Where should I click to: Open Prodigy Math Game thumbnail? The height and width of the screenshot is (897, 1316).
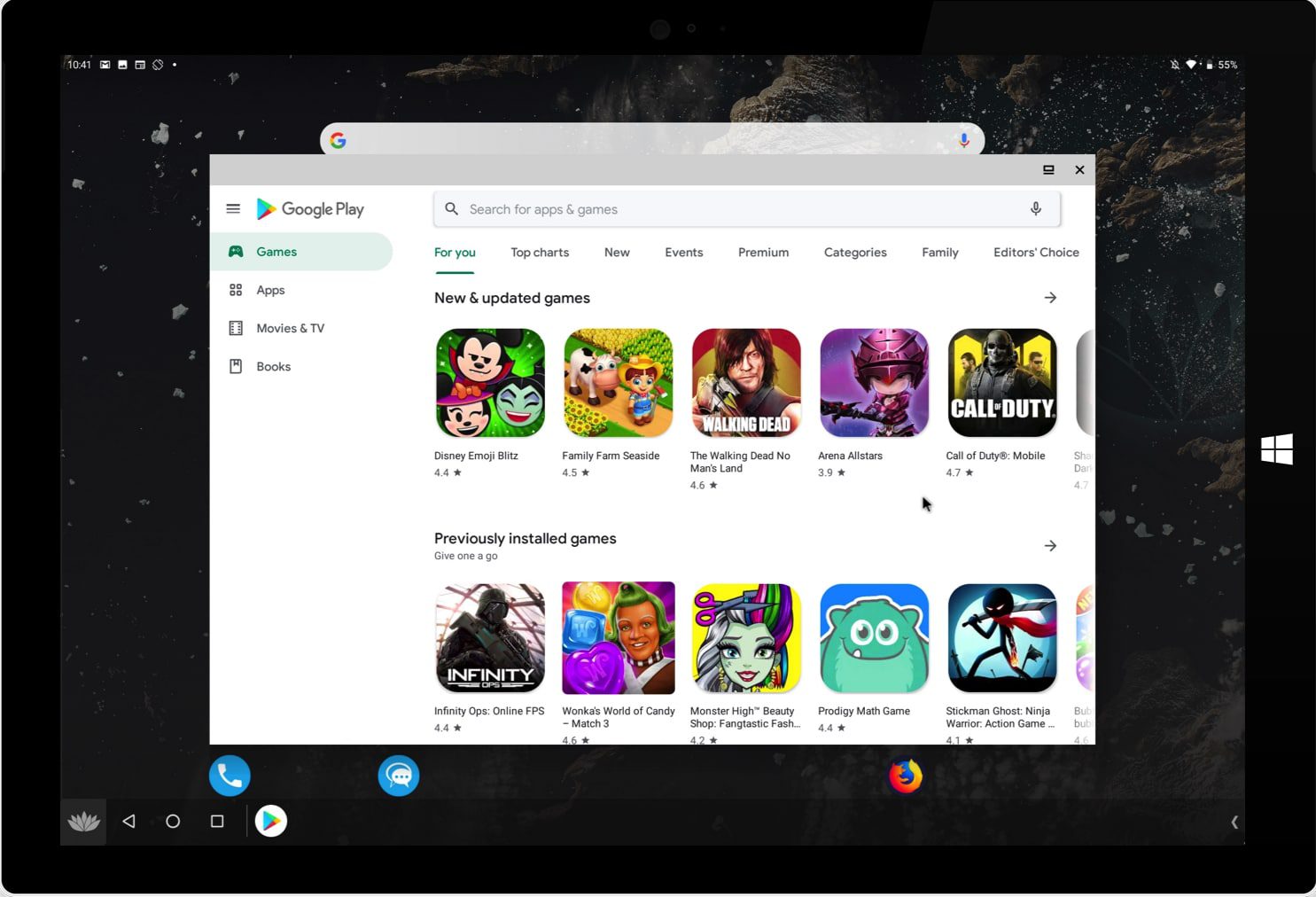click(x=874, y=638)
